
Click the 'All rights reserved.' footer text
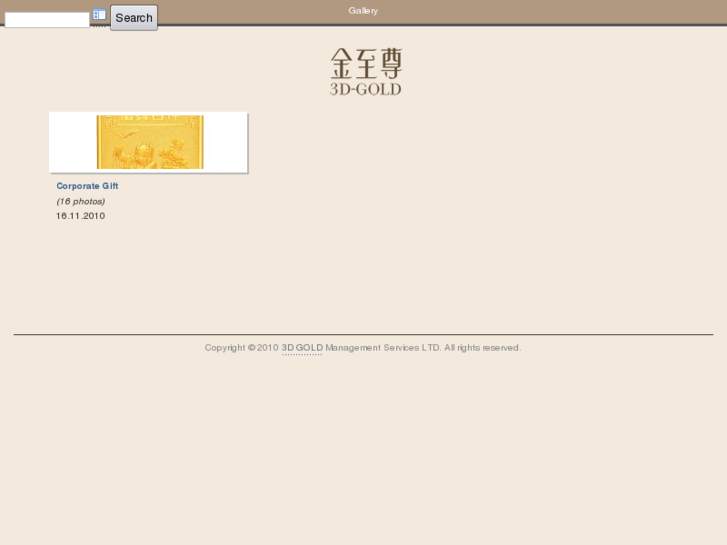pos(483,348)
